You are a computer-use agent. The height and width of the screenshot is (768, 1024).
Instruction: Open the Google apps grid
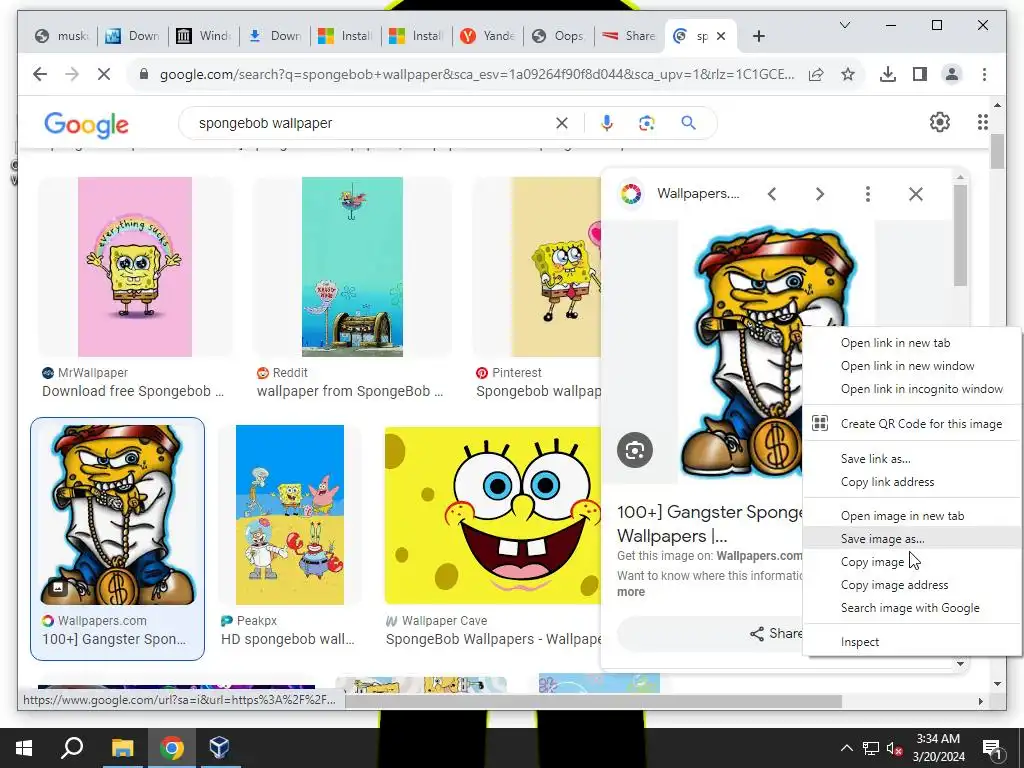point(982,122)
